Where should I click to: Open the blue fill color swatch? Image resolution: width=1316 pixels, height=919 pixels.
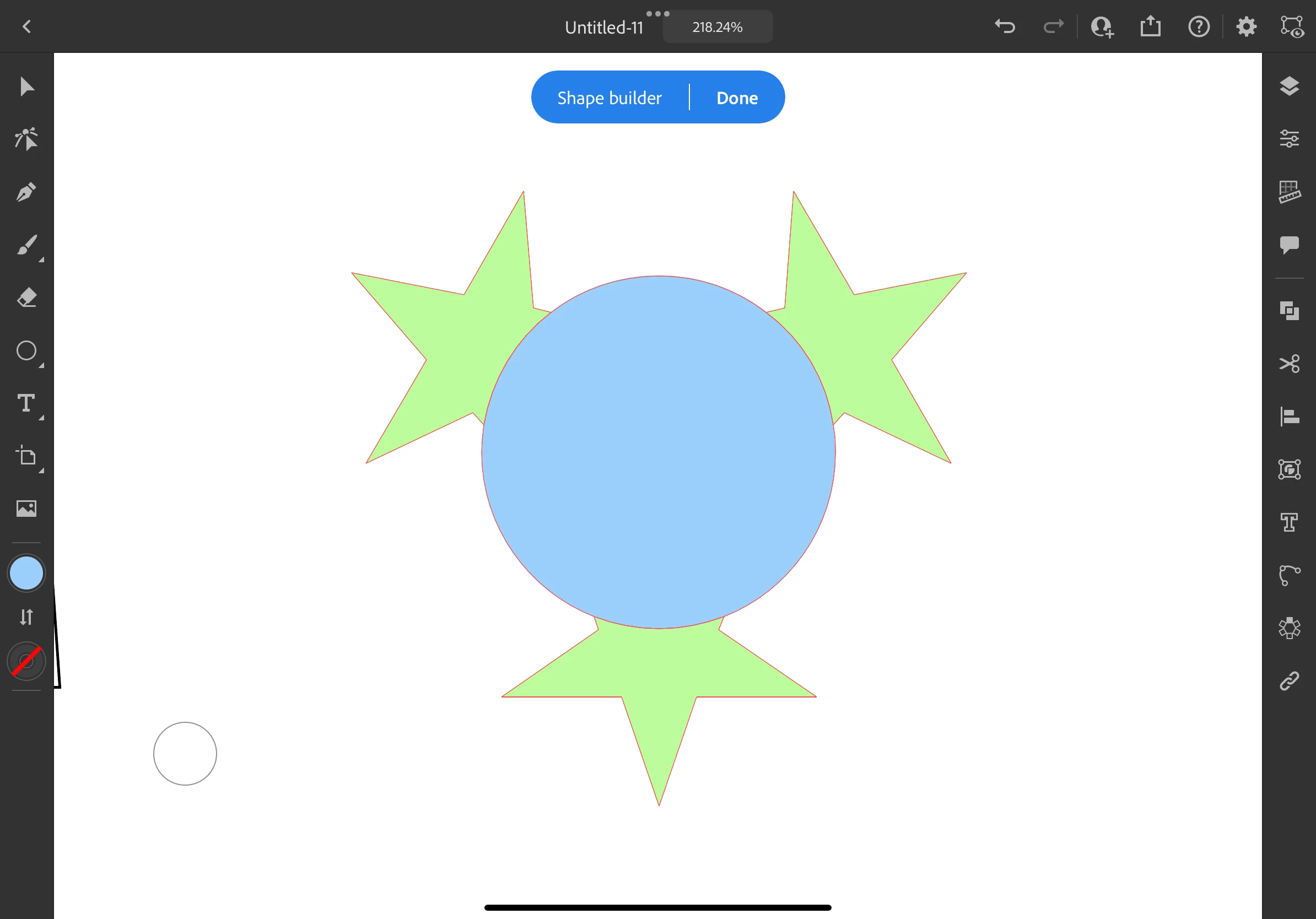click(26, 573)
